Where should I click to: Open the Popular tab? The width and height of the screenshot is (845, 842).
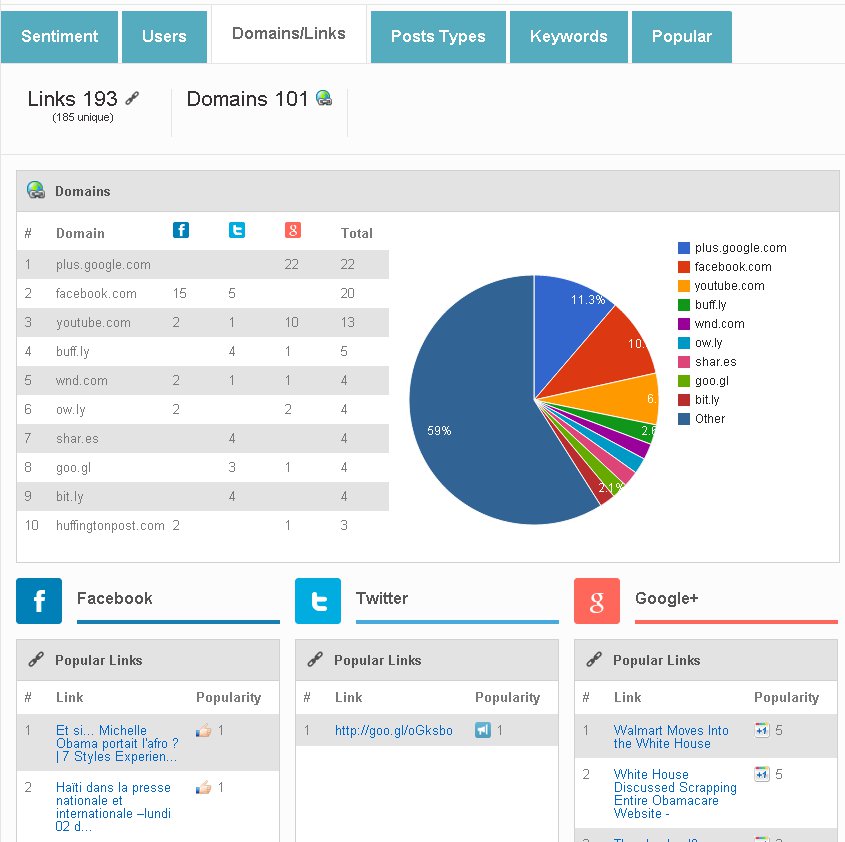(x=682, y=37)
